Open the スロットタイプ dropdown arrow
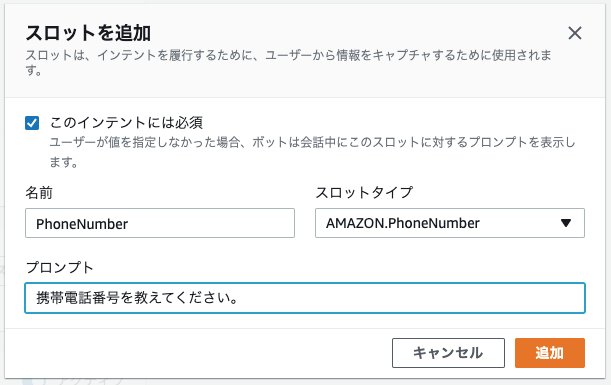611x385 pixels. (566, 223)
